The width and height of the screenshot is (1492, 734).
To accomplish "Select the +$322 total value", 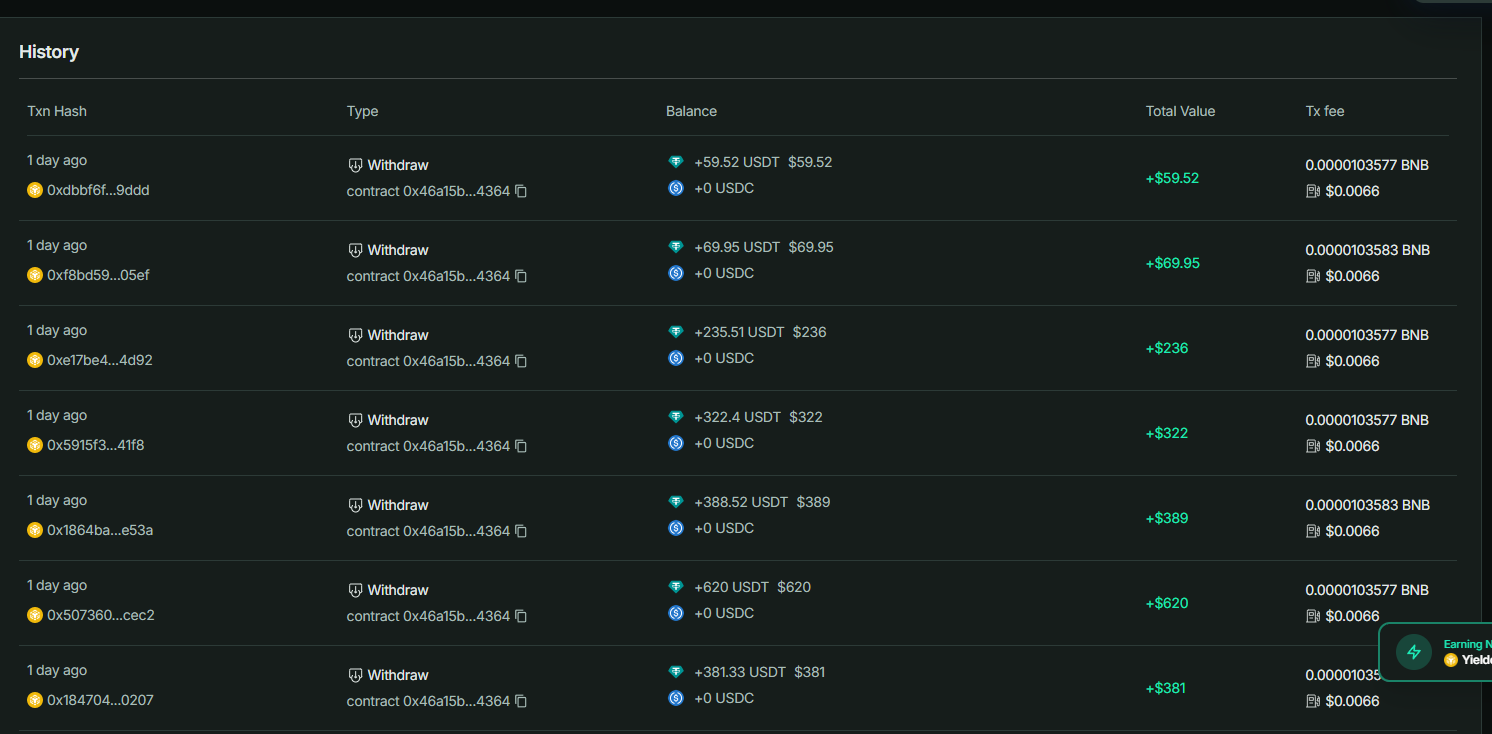I will pyautogui.click(x=1167, y=433).
